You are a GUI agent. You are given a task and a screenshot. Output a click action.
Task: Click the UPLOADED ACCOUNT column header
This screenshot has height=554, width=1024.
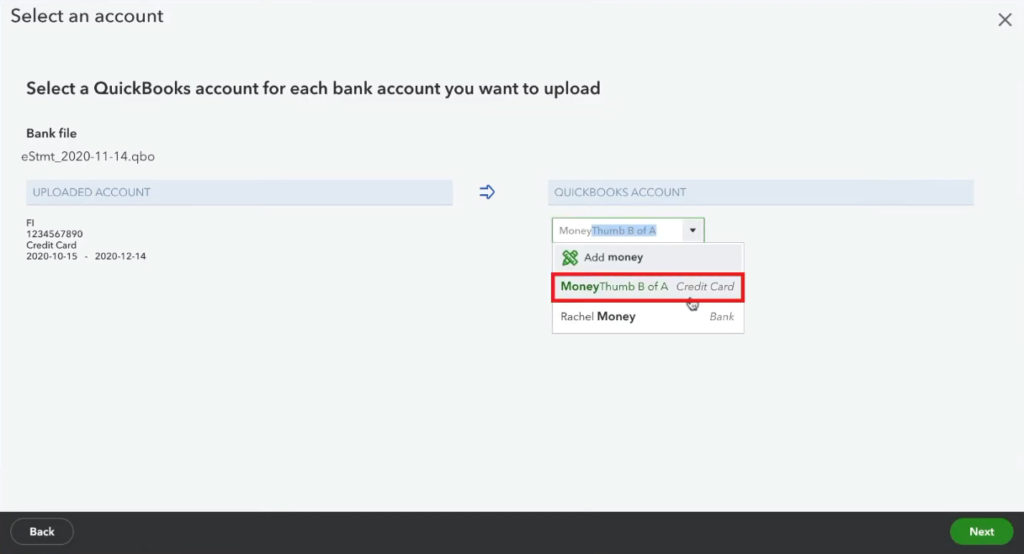point(239,193)
